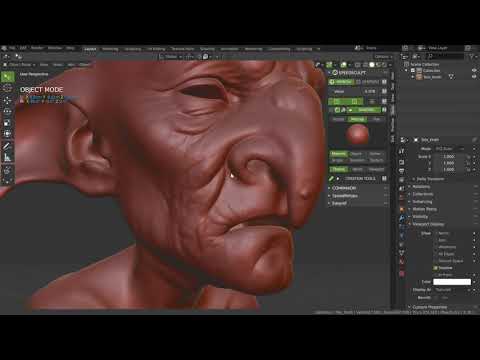Viewport: 480px width, 360px height.
Task: Expand the Relations panel
Action: pyautogui.click(x=421, y=187)
